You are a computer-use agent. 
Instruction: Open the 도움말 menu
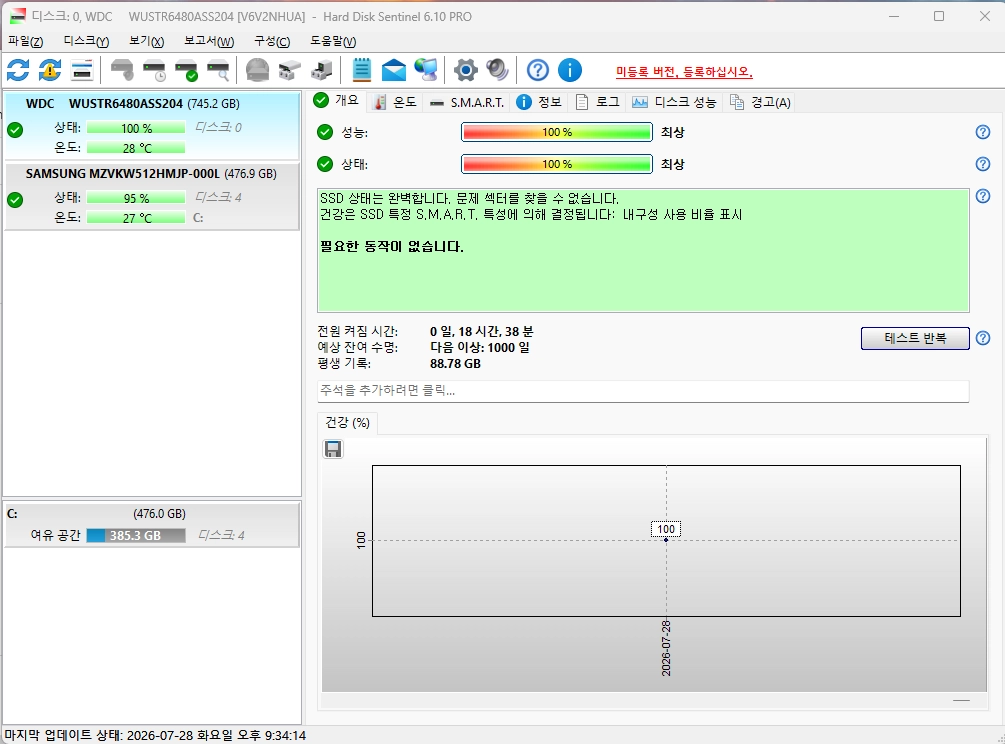(x=333, y=41)
